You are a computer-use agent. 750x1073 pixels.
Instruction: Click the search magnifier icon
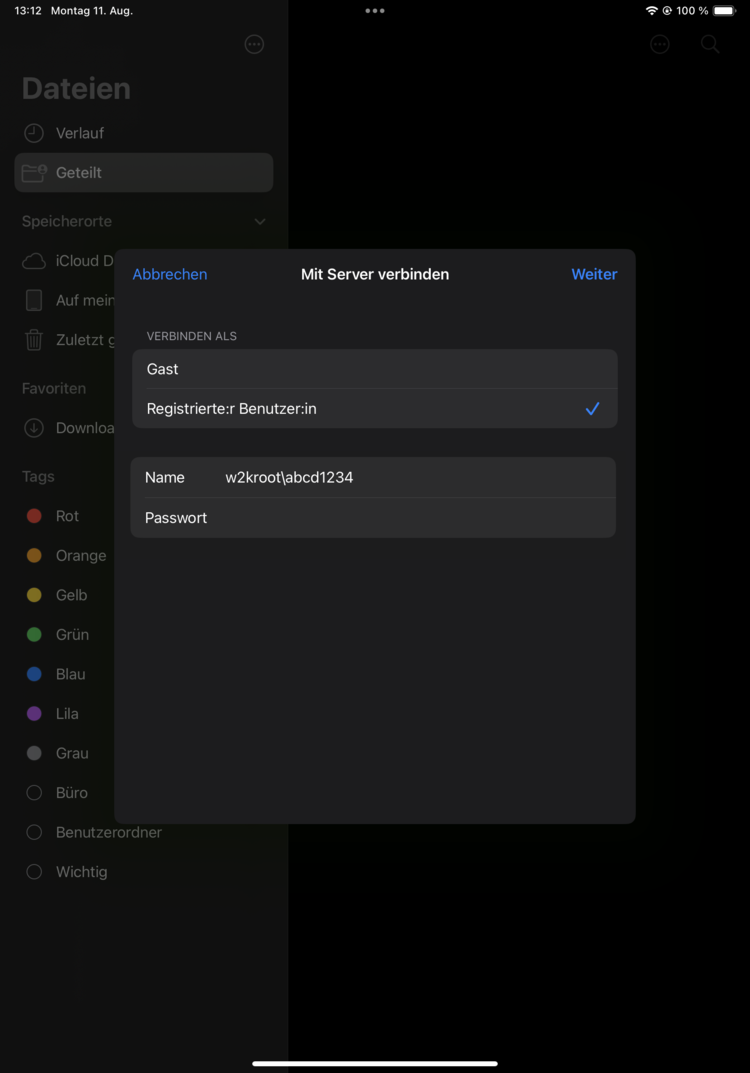point(710,44)
